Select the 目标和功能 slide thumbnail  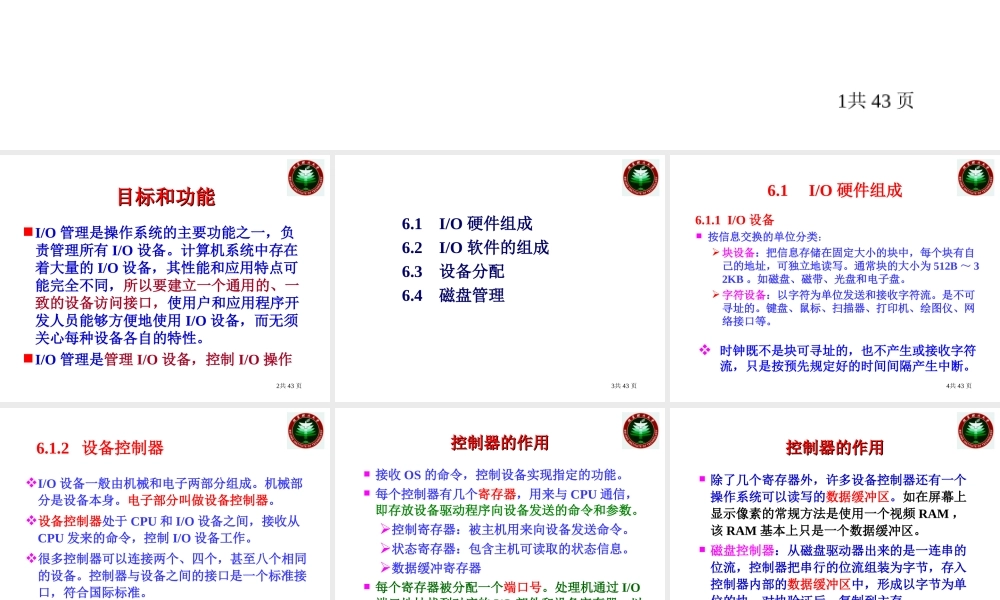coord(165,278)
